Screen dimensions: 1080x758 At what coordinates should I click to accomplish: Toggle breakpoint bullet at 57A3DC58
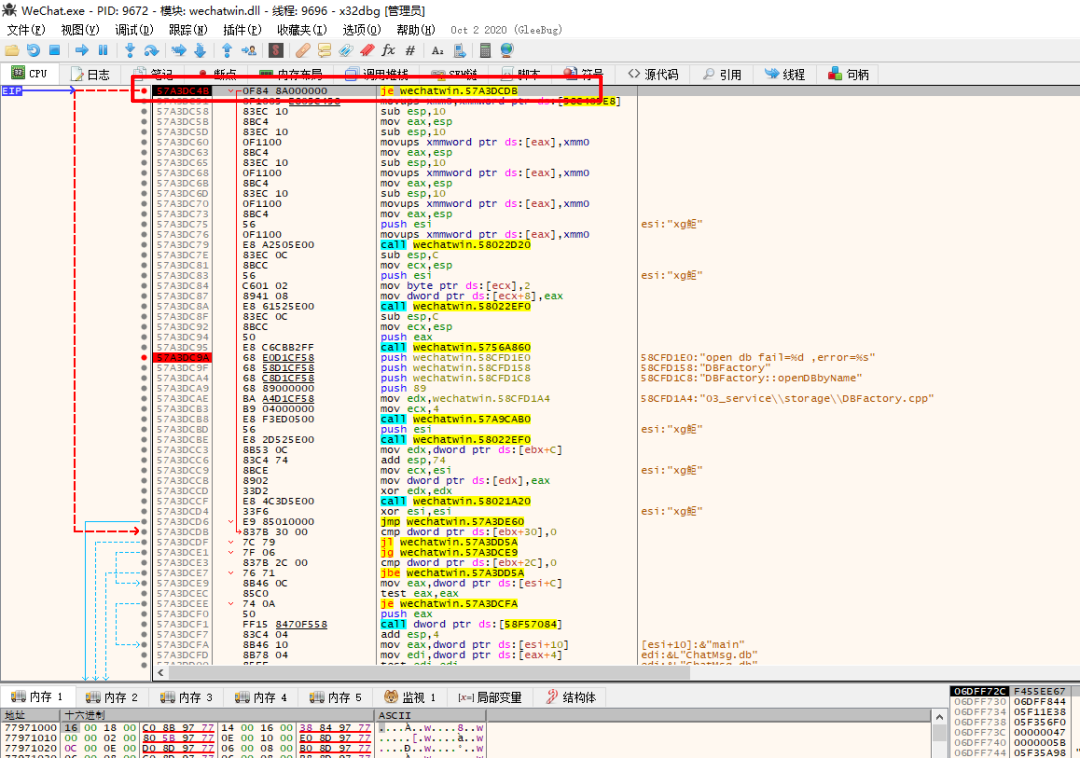point(143,112)
